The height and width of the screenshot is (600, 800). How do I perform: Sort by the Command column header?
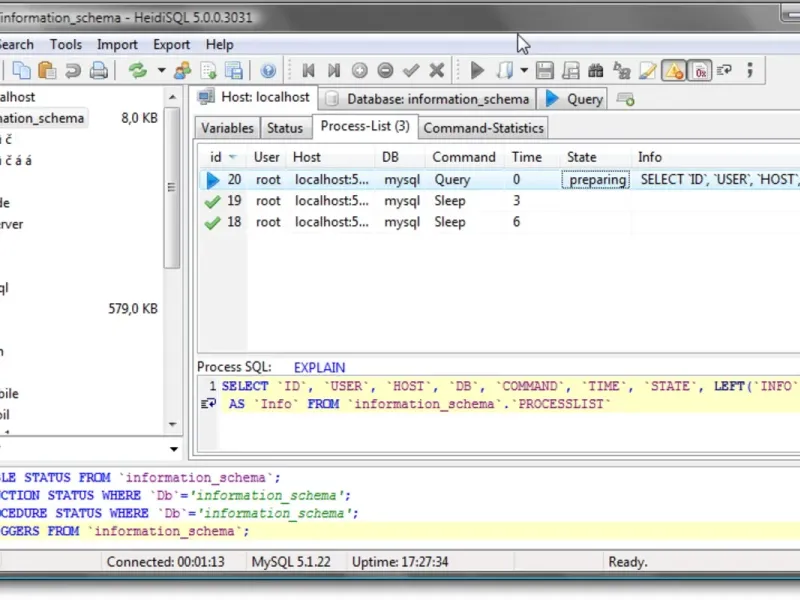466,157
